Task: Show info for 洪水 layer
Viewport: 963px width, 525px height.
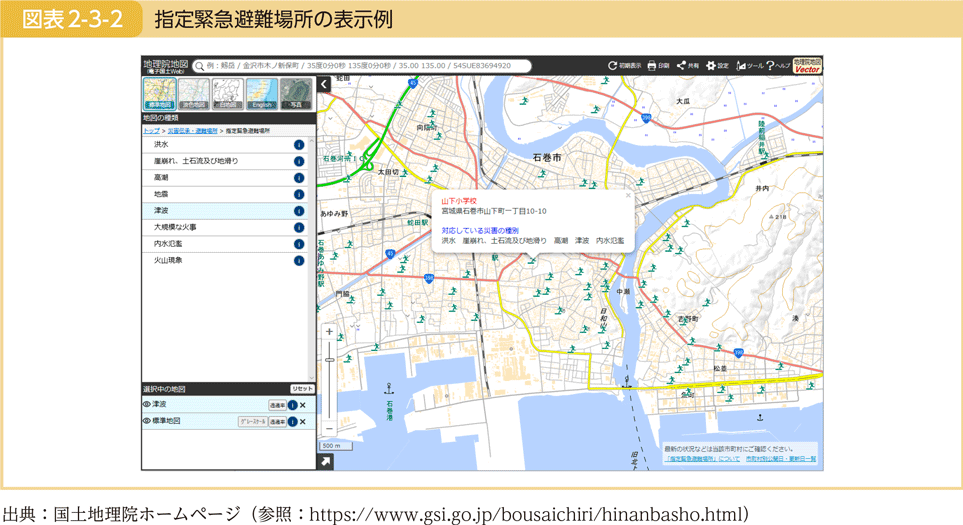Action: point(299,145)
